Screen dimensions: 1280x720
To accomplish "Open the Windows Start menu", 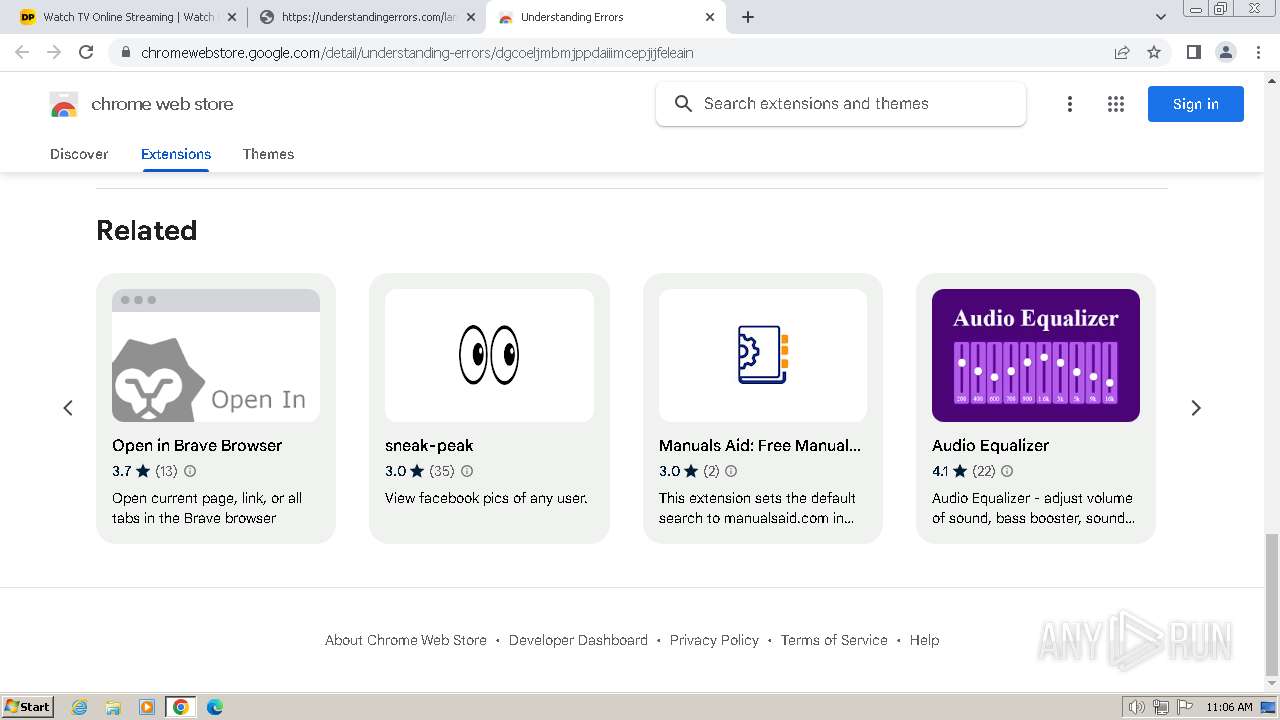I will (27, 706).
